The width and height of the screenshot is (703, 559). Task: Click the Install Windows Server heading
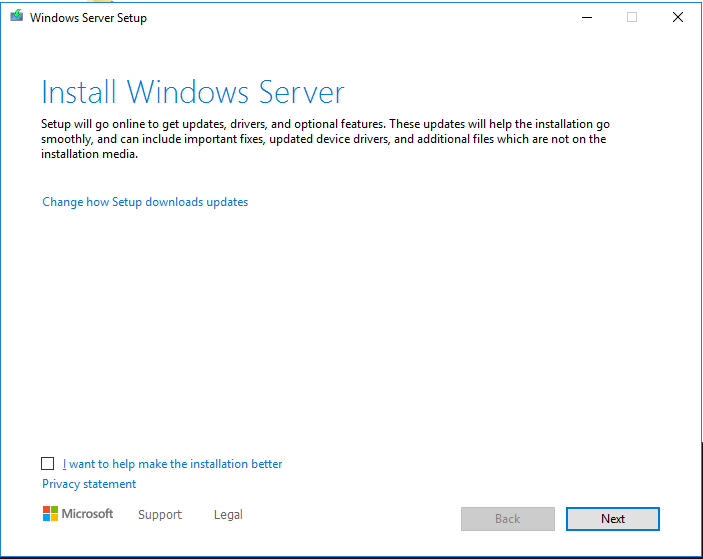[x=193, y=93]
